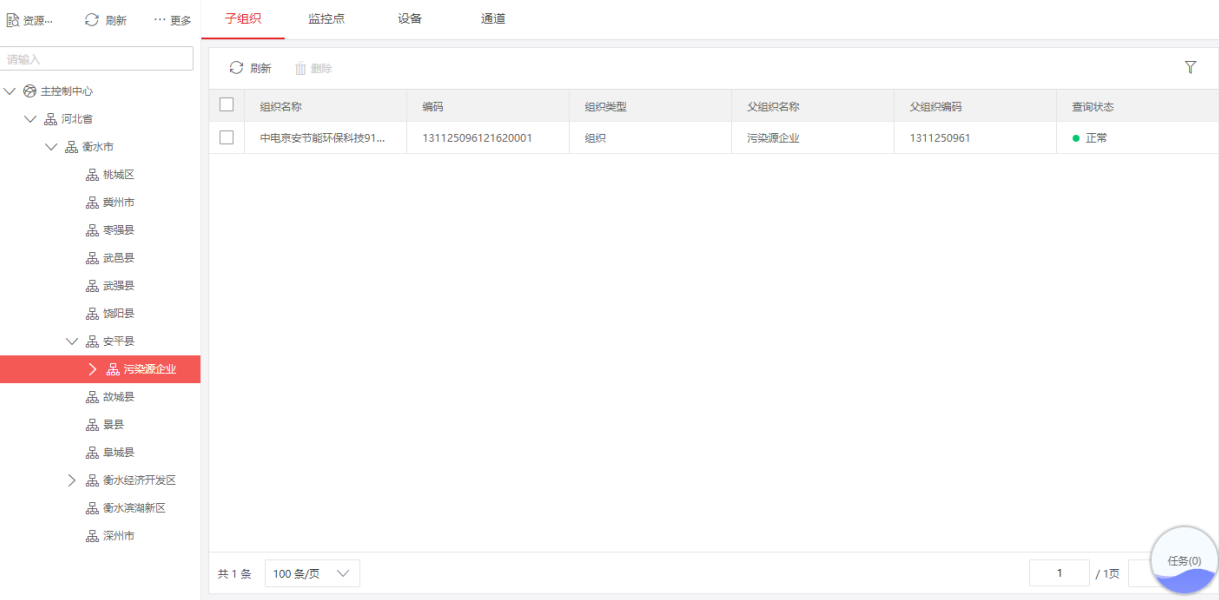Select 衡水滨湖新区 in the tree
The width and height of the screenshot is (1219, 600).
134,508
